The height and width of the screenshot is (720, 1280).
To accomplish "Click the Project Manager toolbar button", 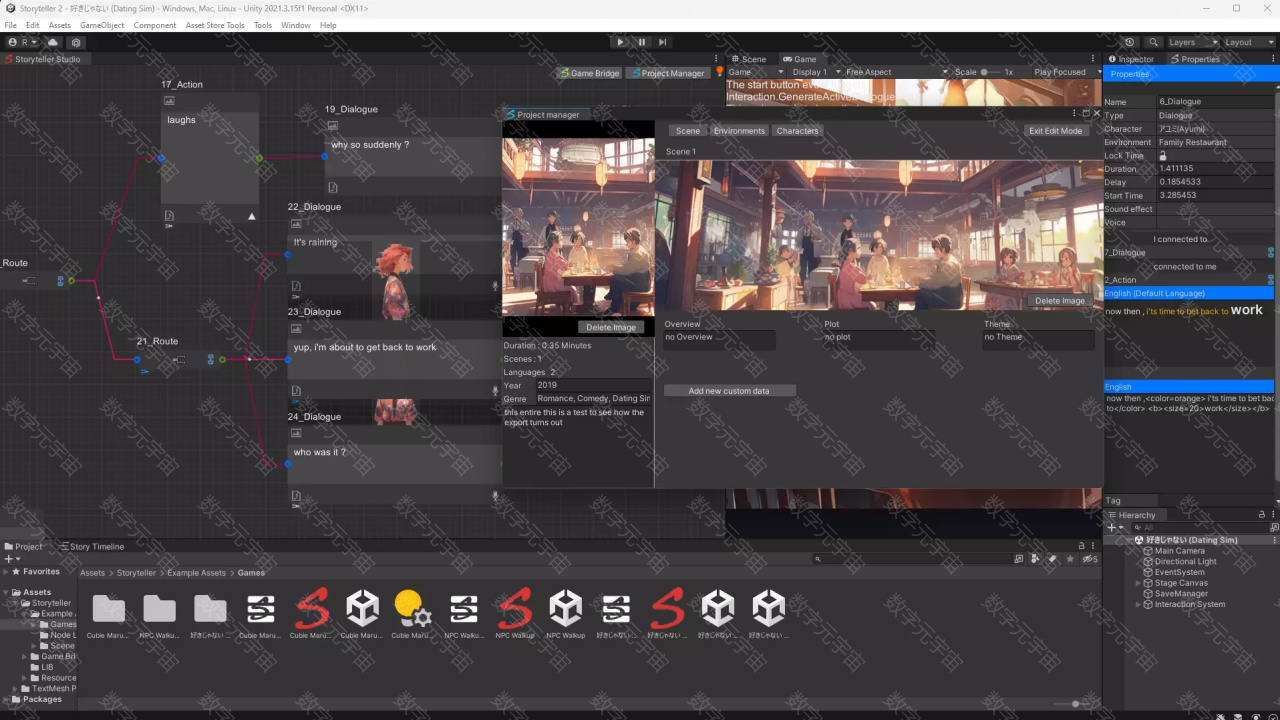I will click(668, 73).
